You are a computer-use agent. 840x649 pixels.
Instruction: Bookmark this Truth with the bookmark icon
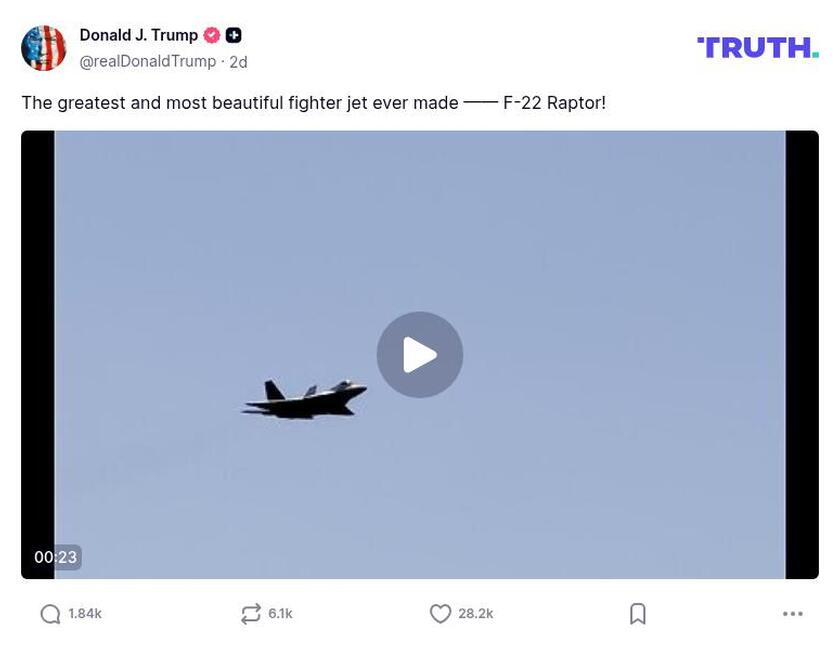point(638,613)
